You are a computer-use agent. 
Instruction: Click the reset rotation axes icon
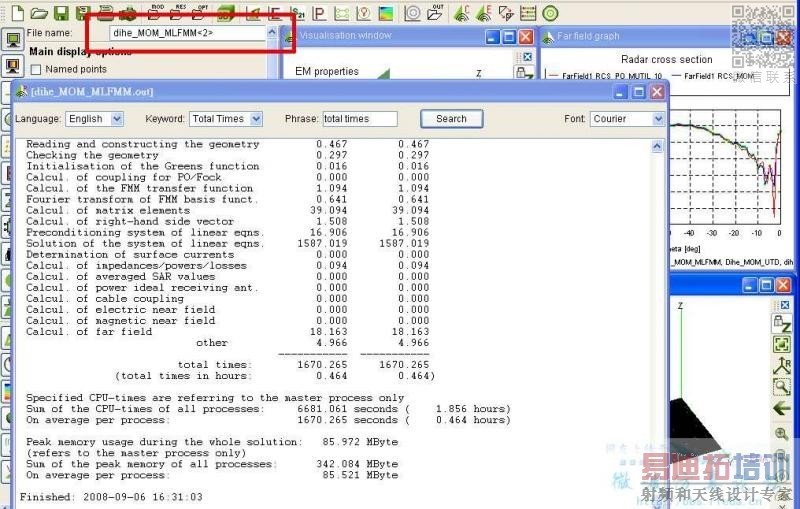pyautogui.click(x=781, y=366)
